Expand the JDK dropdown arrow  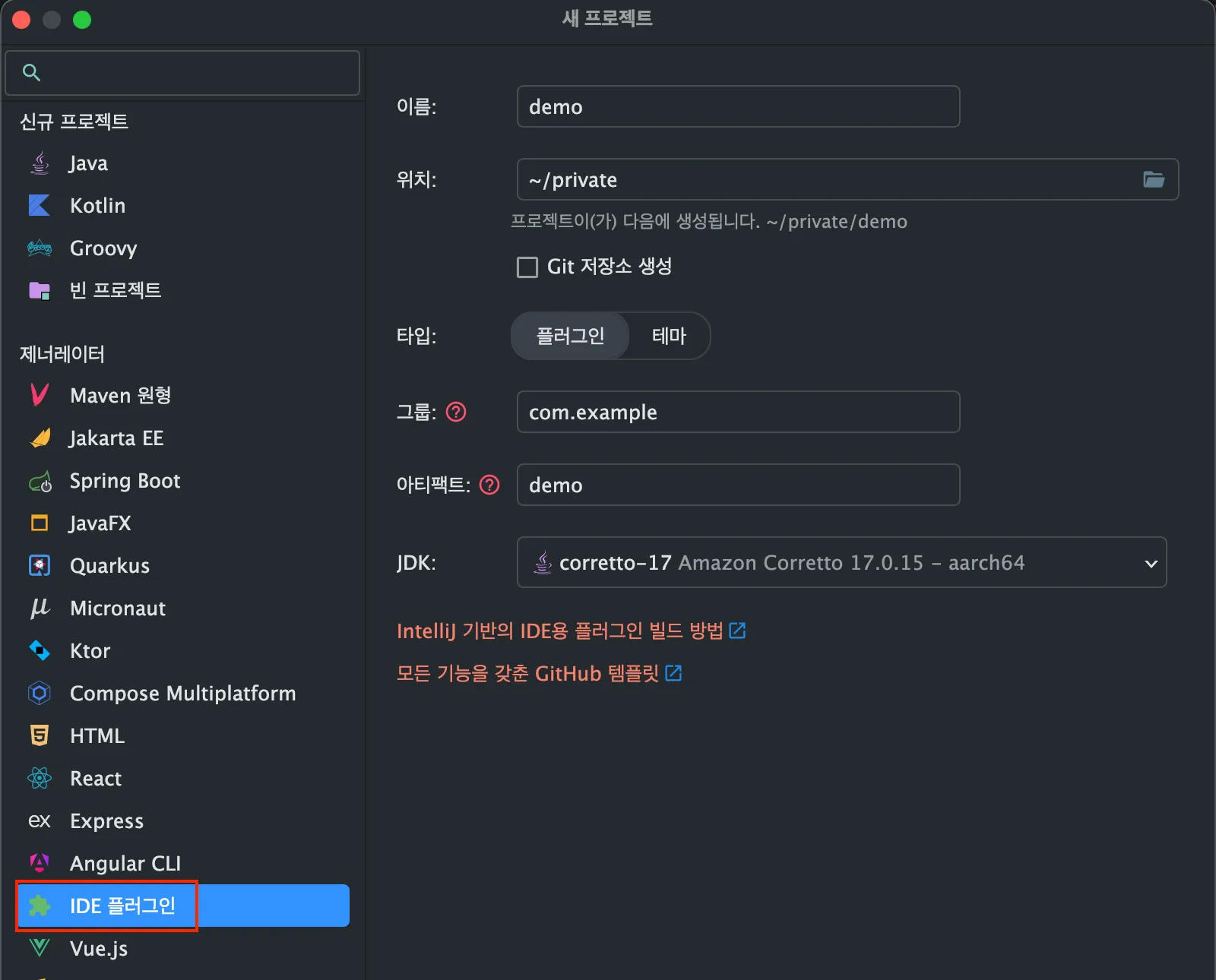(1151, 563)
